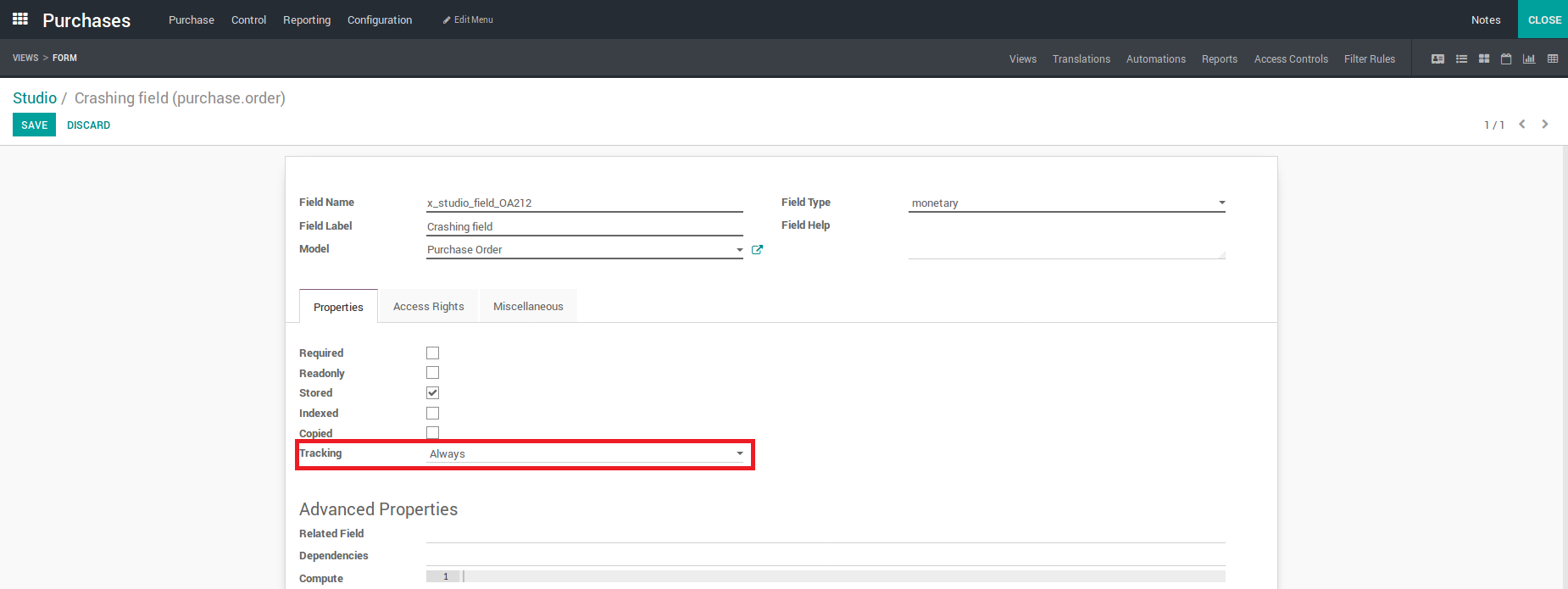This screenshot has width=1568, height=589.
Task: Open Translations in Studio bar
Action: pyautogui.click(x=1081, y=58)
